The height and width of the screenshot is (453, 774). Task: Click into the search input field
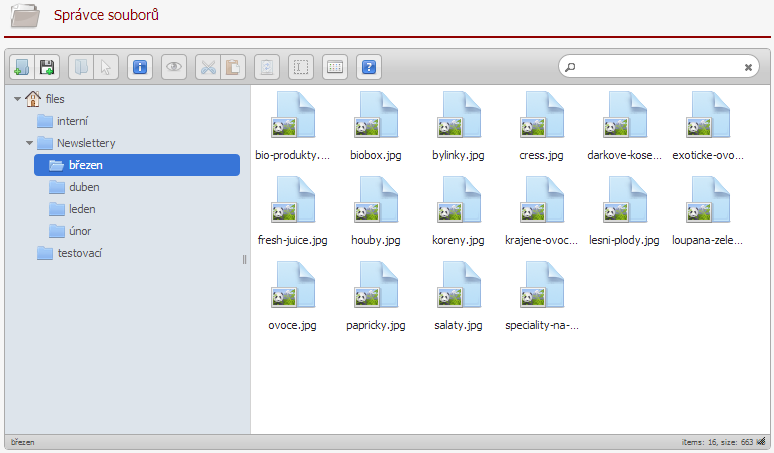(x=658, y=67)
